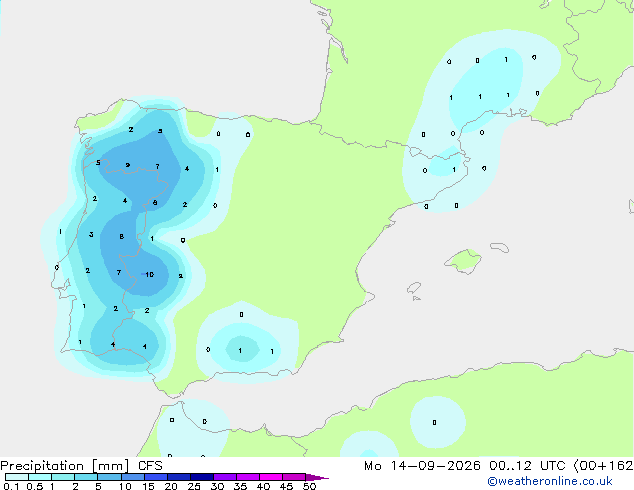
Task: Open the weatheronline.co.uk copyright link
Action: [550, 481]
